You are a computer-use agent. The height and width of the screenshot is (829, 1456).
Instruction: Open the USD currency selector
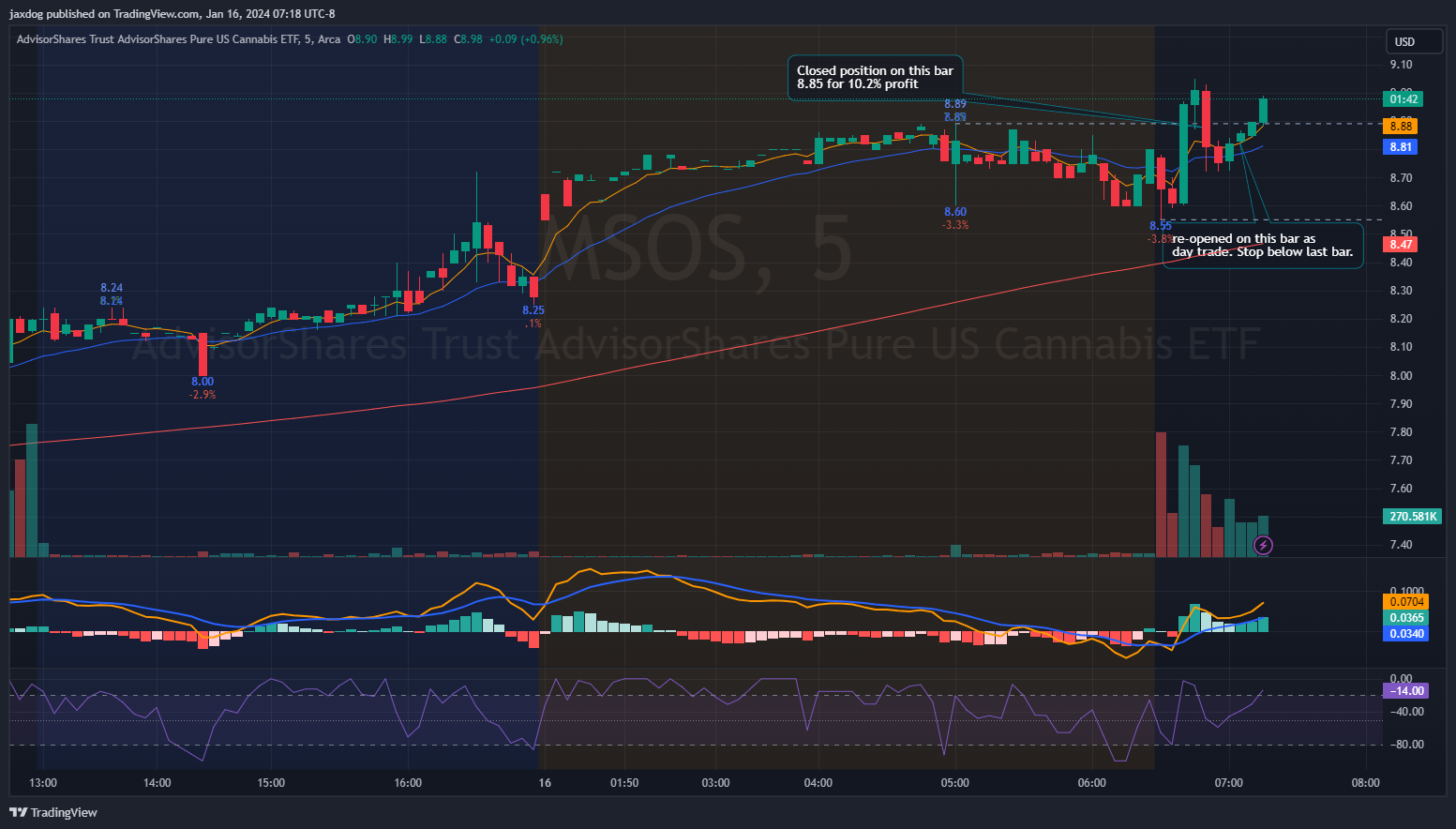coord(1415,41)
